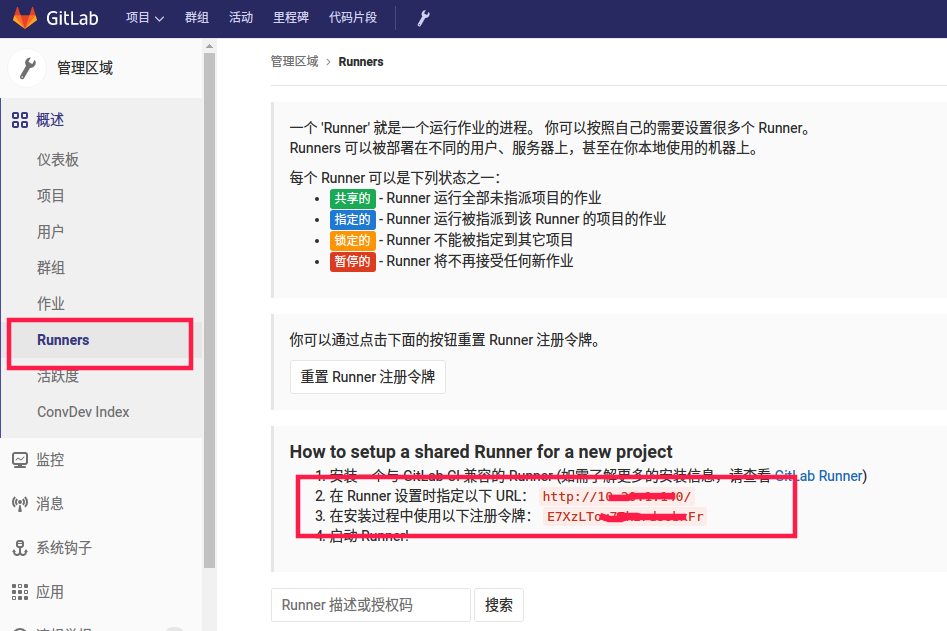The width and height of the screenshot is (947, 631).
Task: Click the sidebar vertical scrollbar thumb
Action: coord(210,310)
